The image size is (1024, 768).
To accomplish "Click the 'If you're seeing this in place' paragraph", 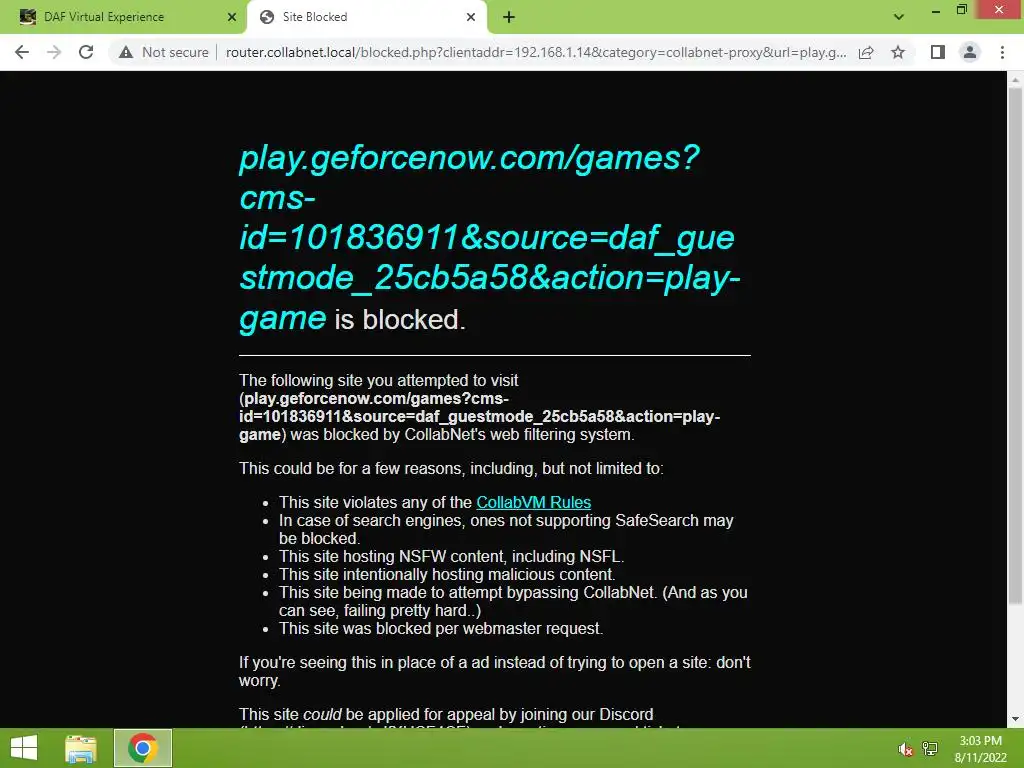I will (494, 671).
